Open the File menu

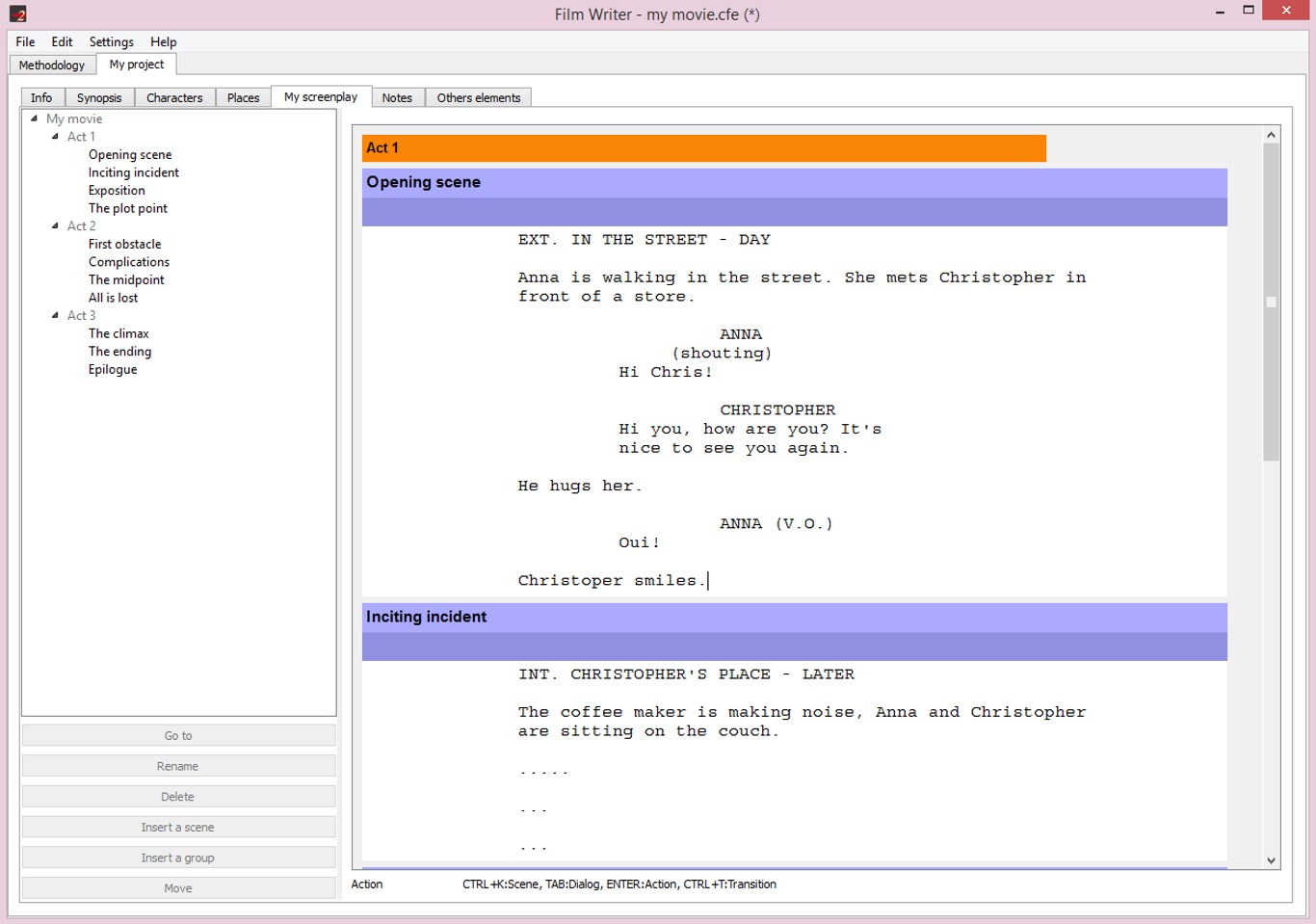(x=25, y=41)
